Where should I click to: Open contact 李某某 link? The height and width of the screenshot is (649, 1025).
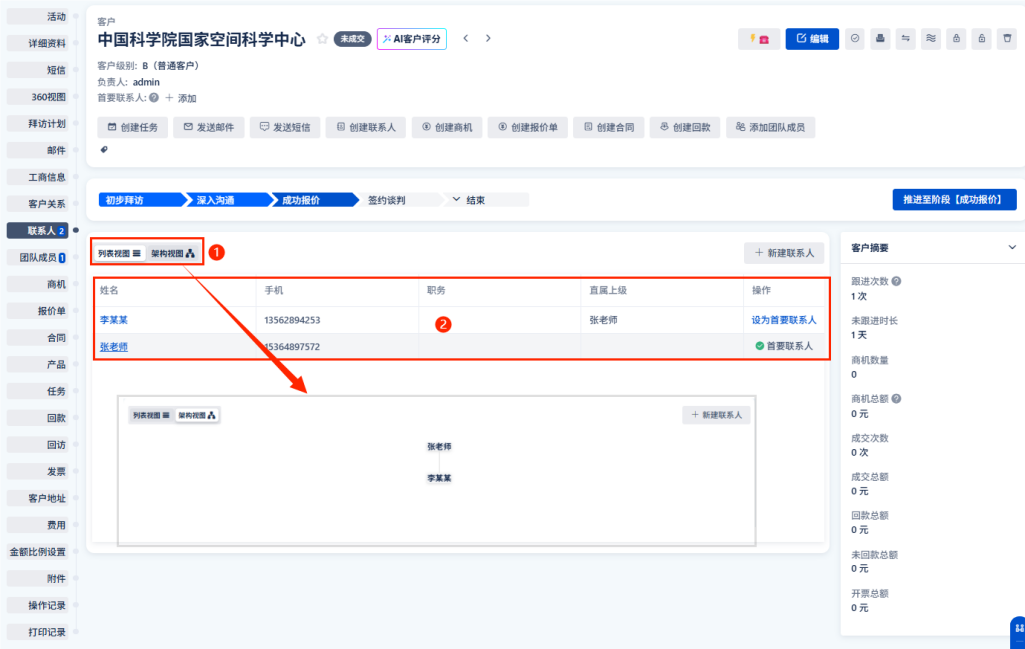point(114,320)
